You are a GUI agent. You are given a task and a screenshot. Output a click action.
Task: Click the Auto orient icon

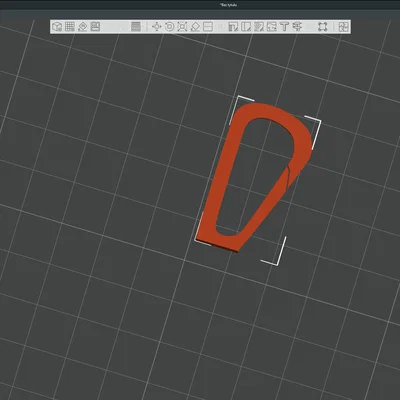[x=82, y=27]
